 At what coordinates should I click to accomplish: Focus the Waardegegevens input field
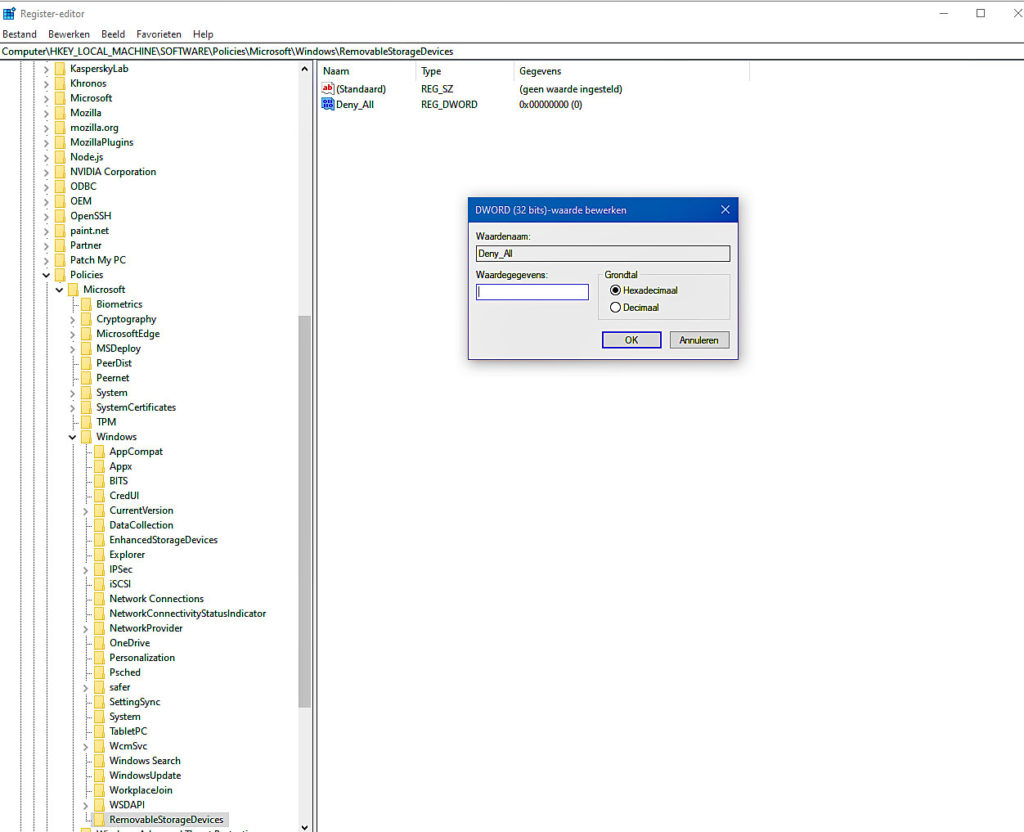532,292
